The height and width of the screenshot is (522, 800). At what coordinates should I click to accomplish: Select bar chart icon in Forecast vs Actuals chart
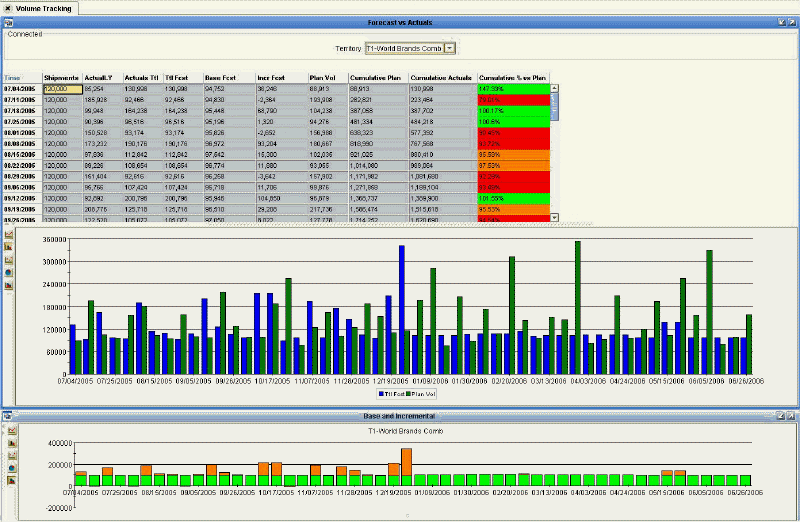pos(9,247)
